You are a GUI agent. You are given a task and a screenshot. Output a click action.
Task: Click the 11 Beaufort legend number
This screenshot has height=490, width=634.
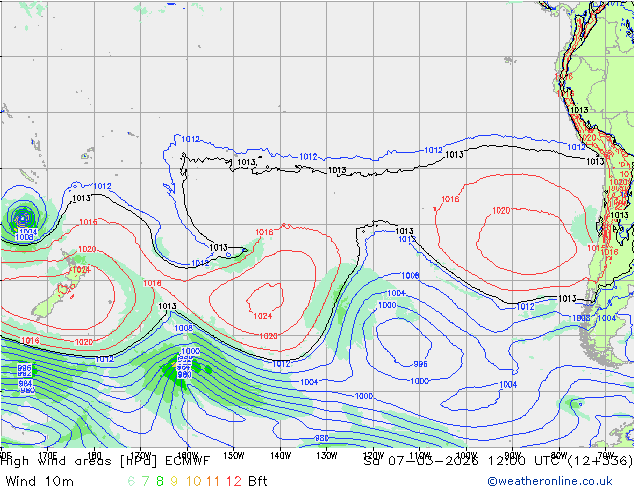coord(213,481)
